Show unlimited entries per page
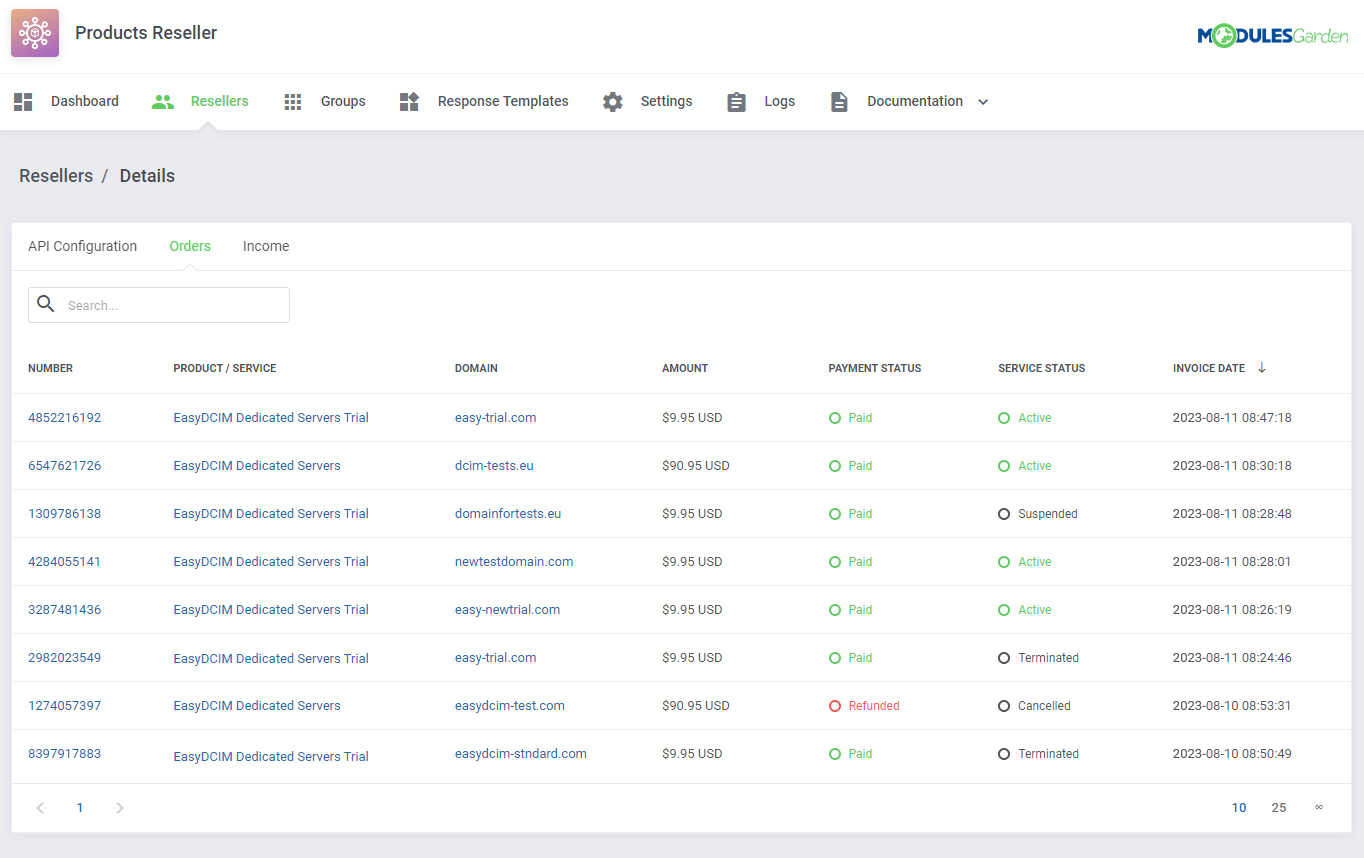This screenshot has height=858, width=1364. pyautogui.click(x=1319, y=807)
